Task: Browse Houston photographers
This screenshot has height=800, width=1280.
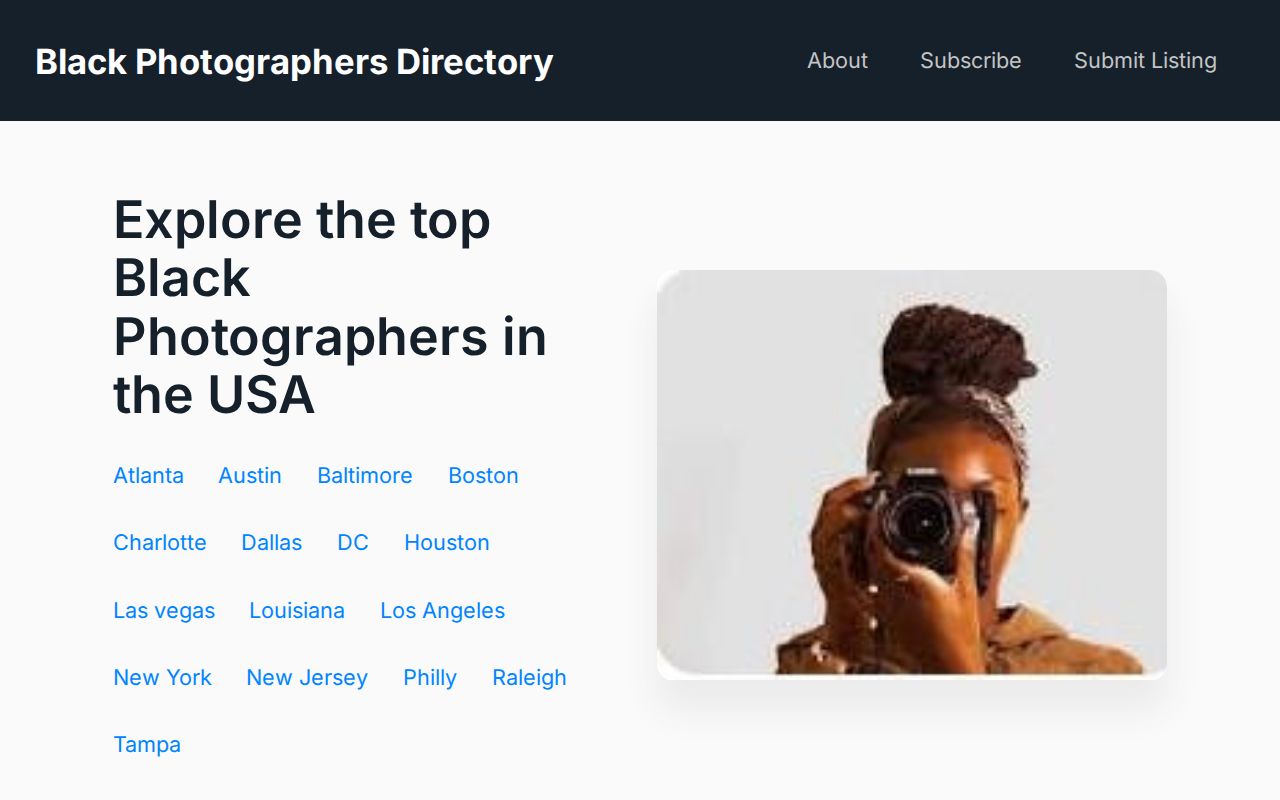Action: [x=446, y=542]
